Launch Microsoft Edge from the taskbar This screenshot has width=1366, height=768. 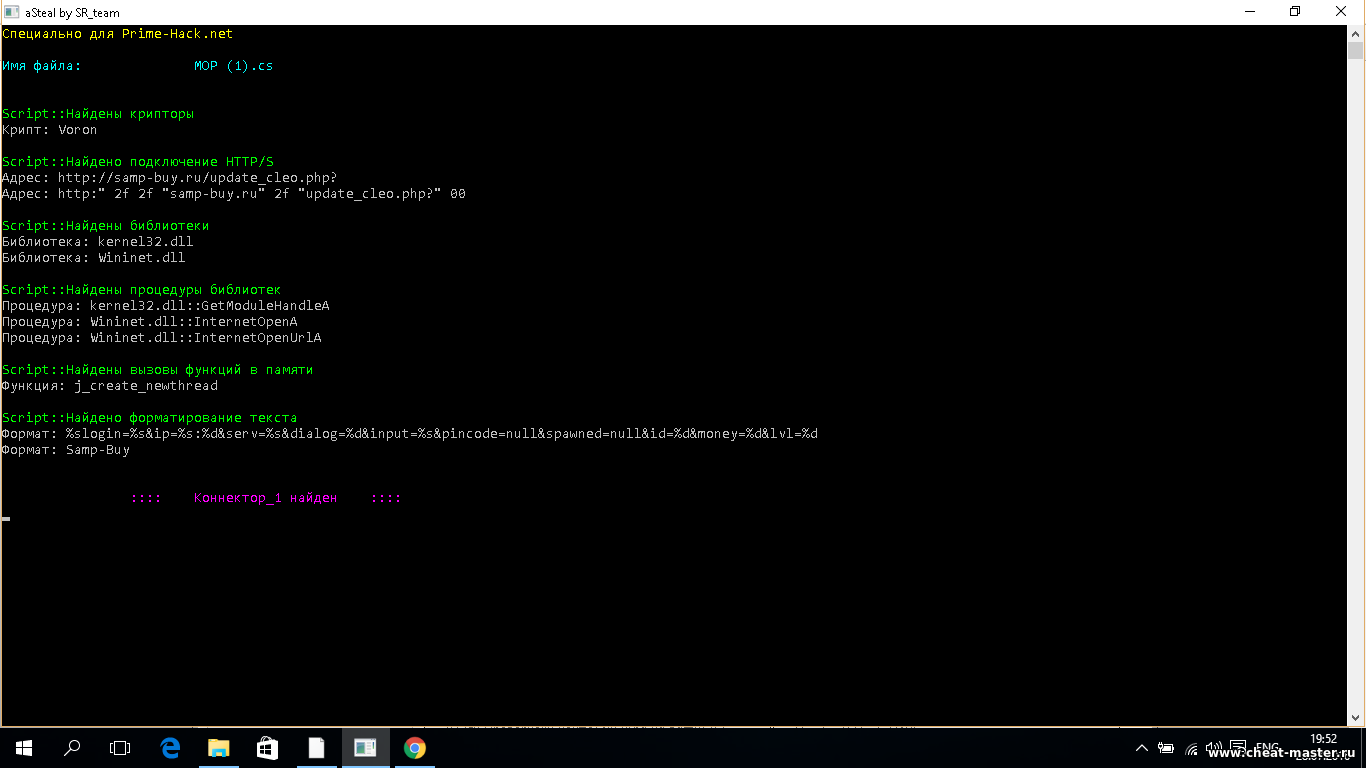[170, 747]
